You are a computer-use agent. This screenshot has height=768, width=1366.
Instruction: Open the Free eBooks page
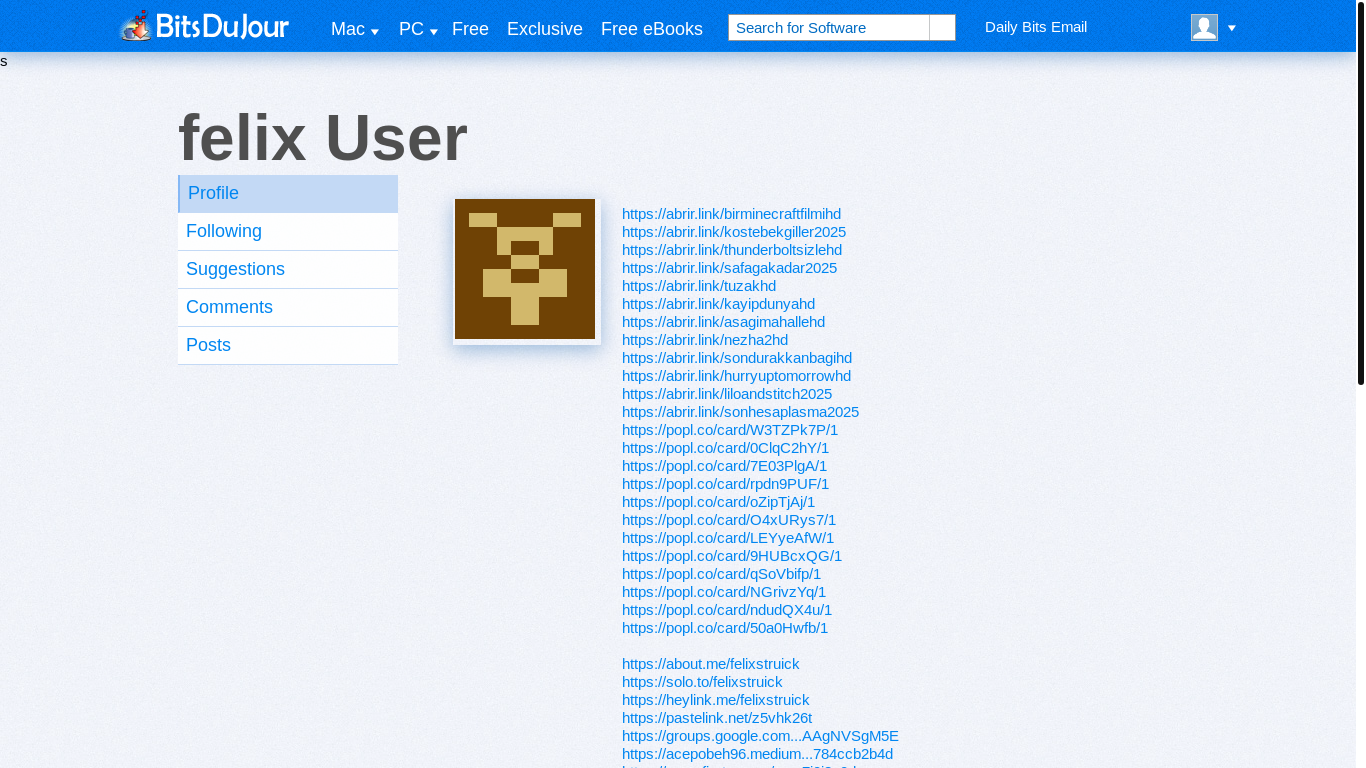tap(651, 30)
